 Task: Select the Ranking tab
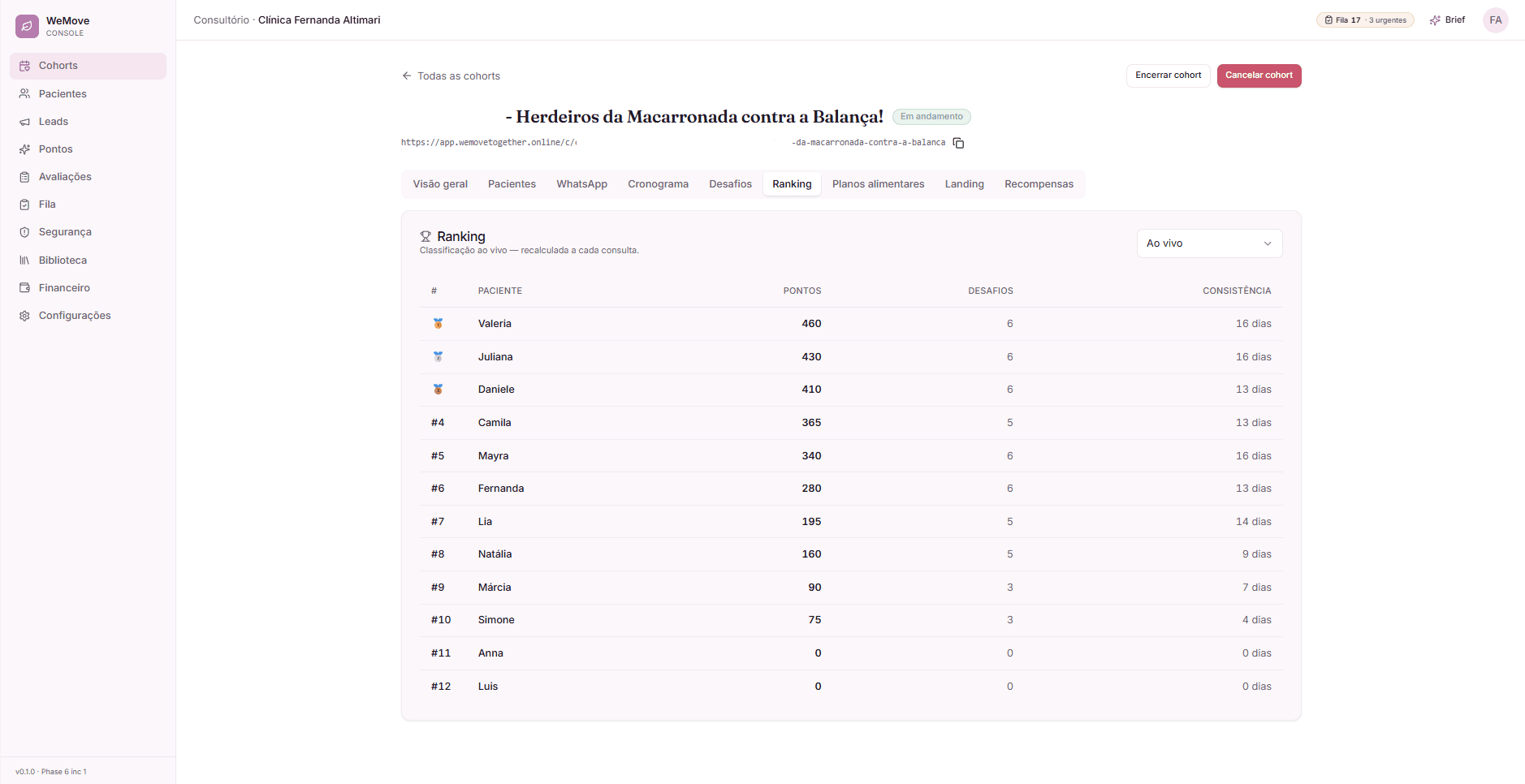[792, 184]
